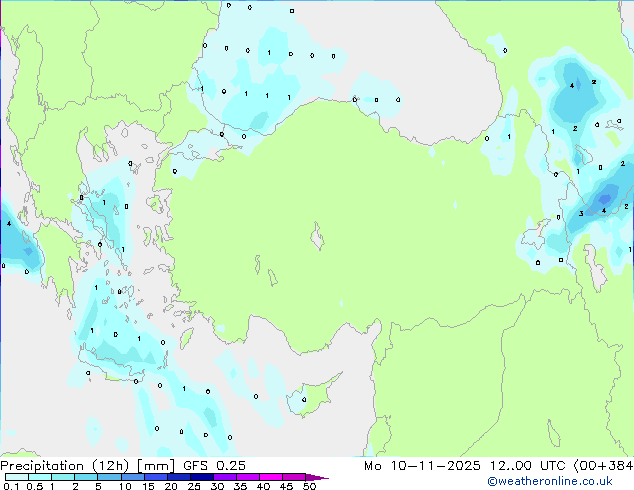The image size is (634, 490).
Task: Click the "Mo 10-11-2025" date text
Action: (x=422, y=466)
